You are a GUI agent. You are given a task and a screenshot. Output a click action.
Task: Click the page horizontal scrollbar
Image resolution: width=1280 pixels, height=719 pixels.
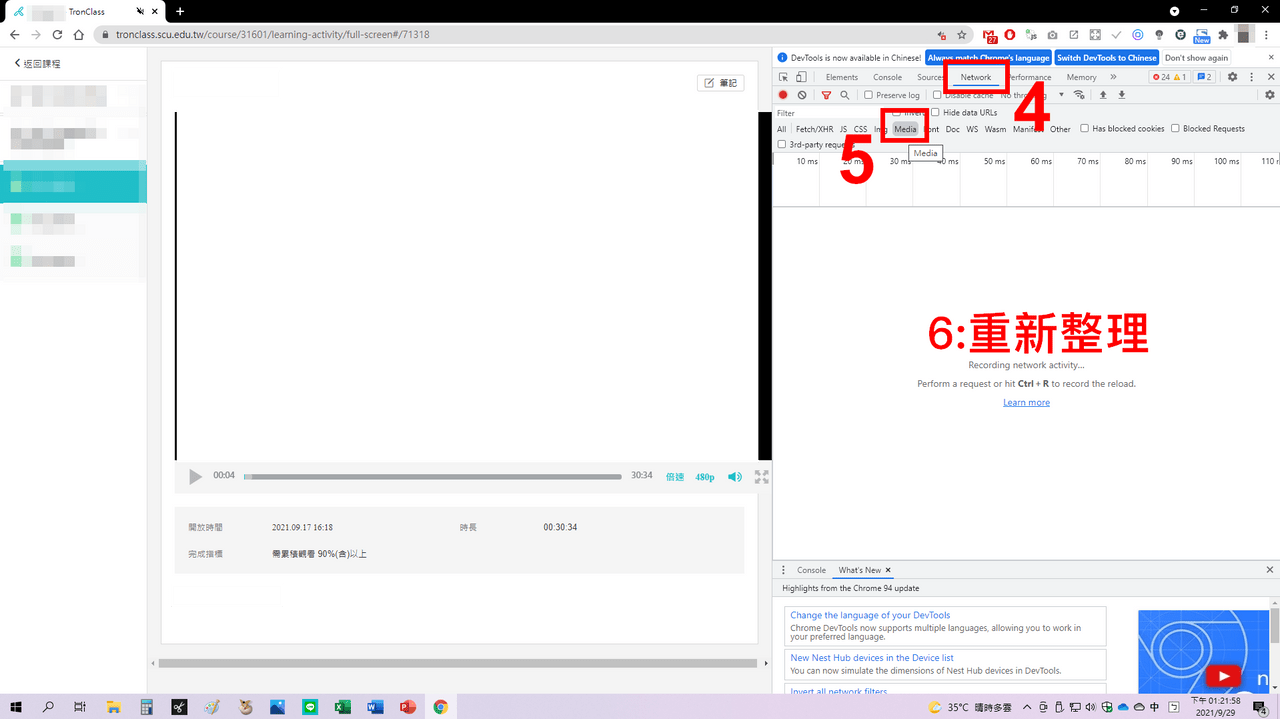coord(458,663)
